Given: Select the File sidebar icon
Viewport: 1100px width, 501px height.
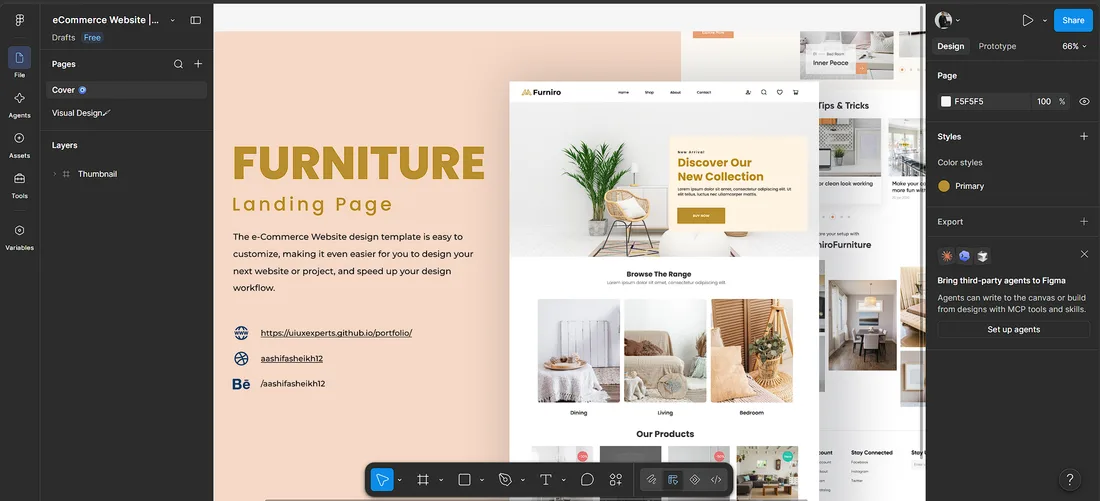Looking at the screenshot, I should tap(20, 58).
